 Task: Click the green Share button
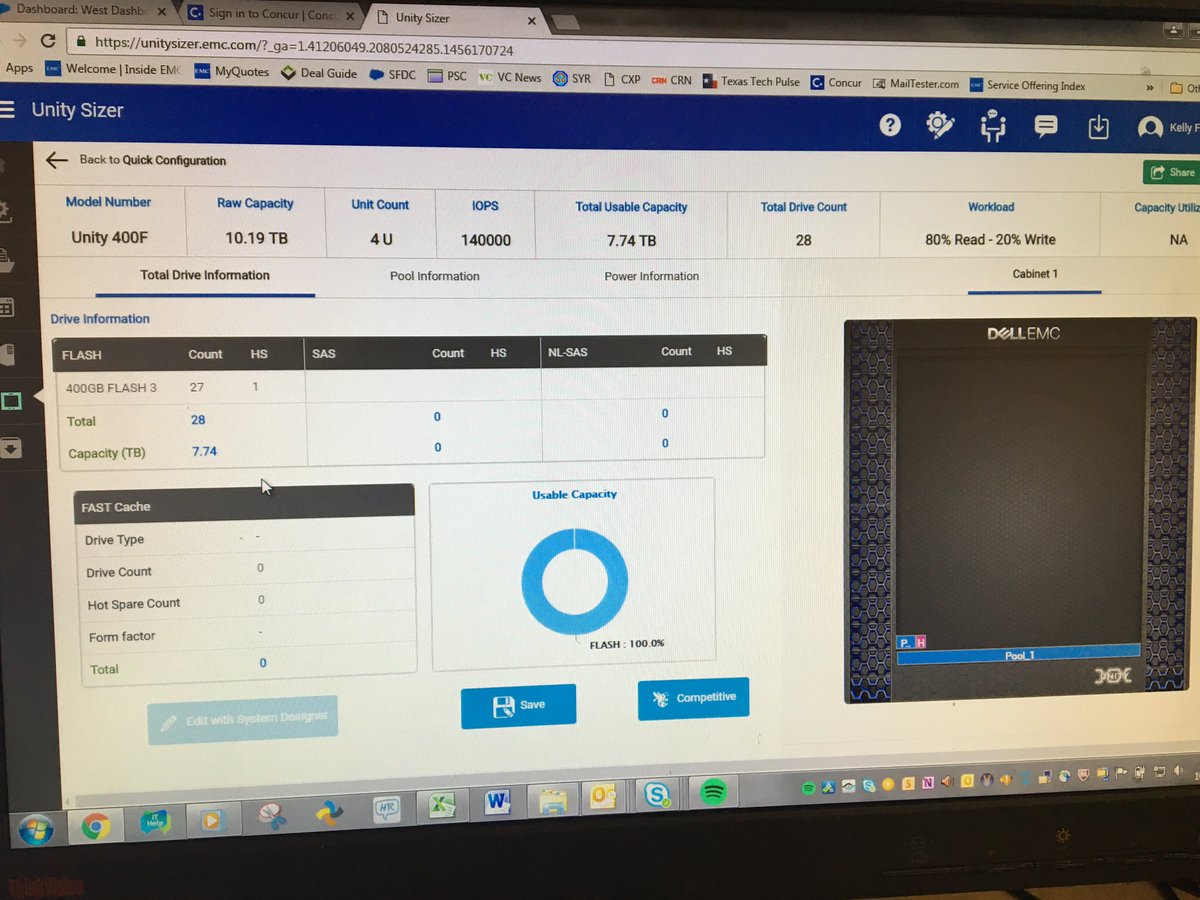(1171, 172)
